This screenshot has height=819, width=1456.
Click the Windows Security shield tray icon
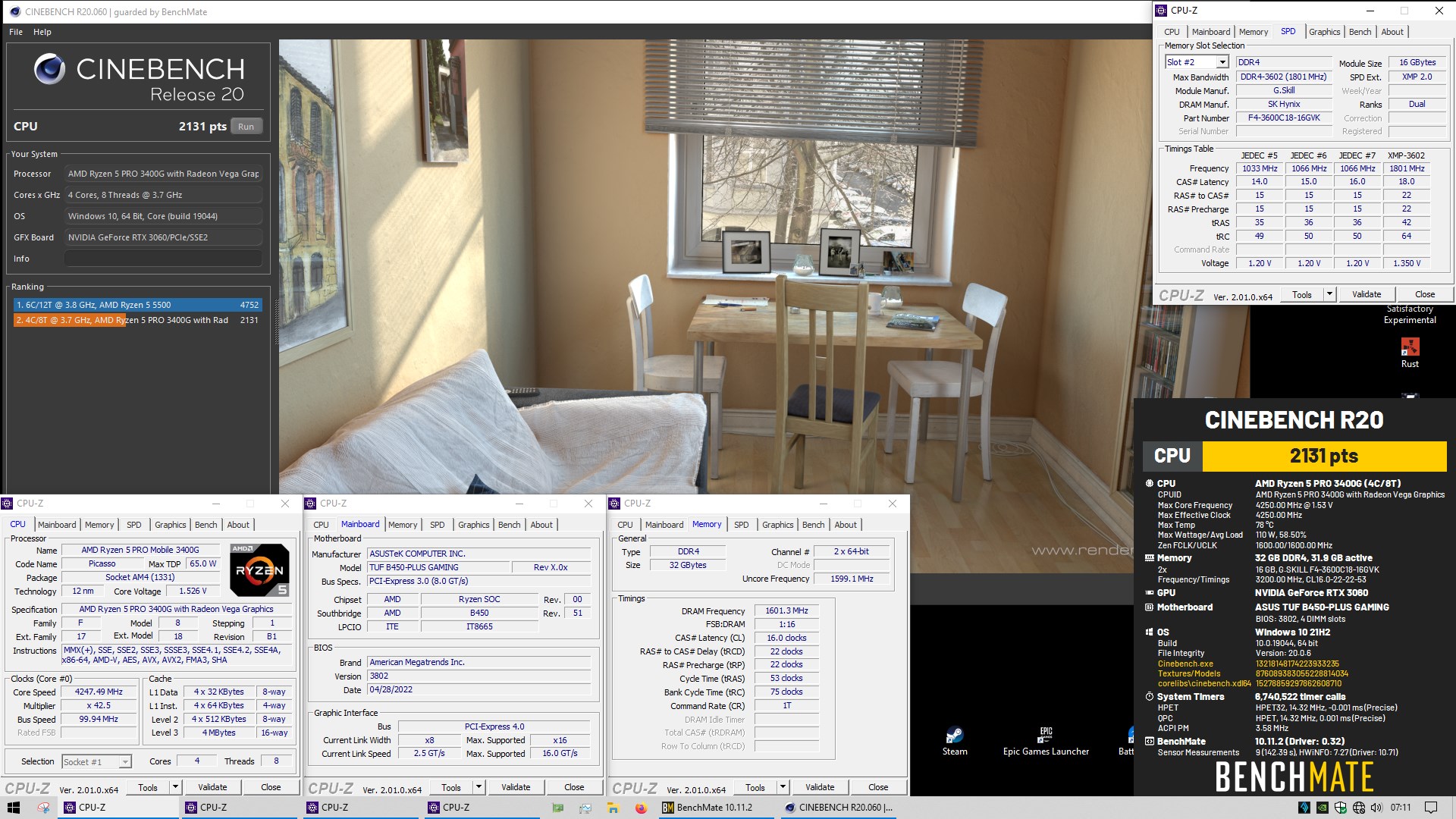click(1340, 808)
